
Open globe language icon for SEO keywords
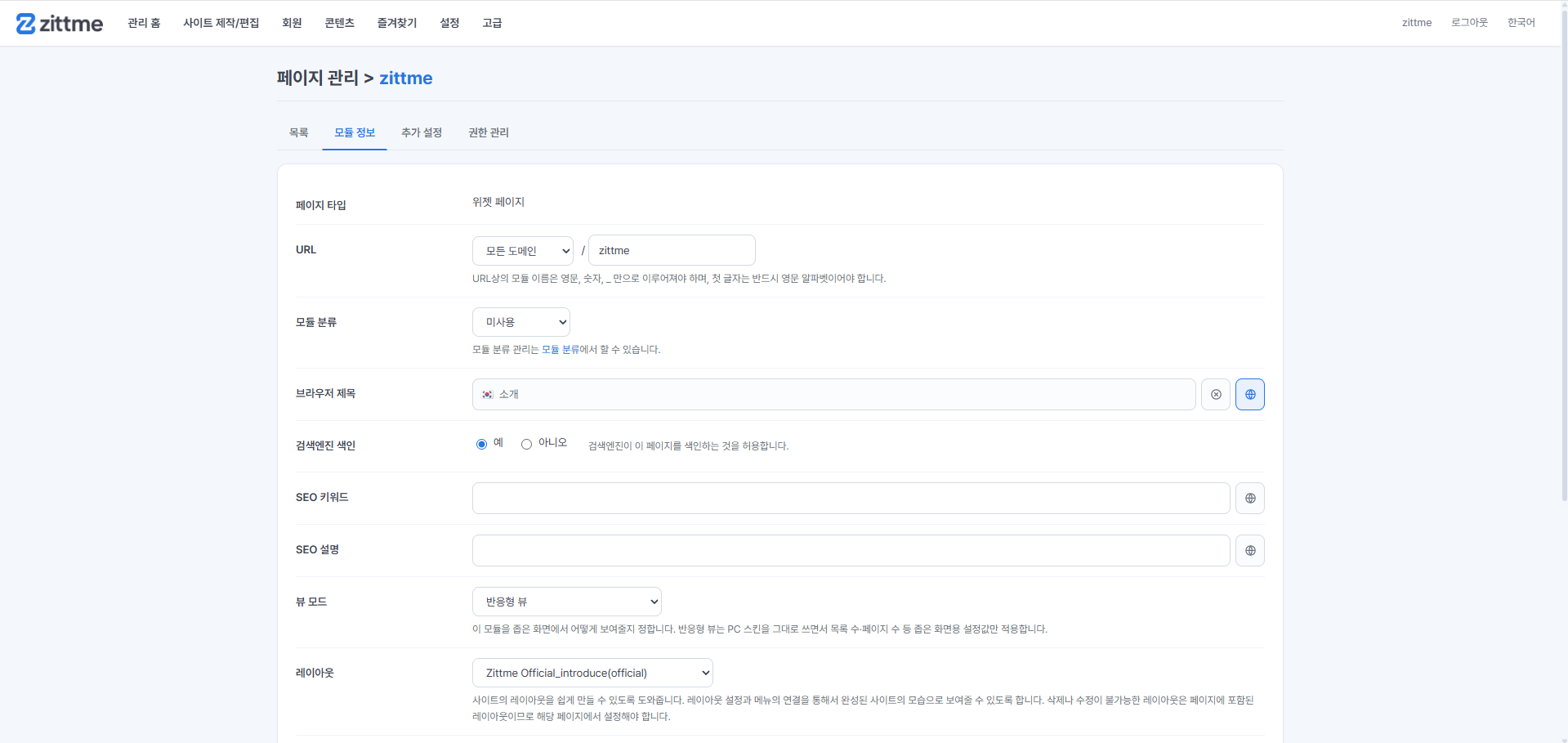(1250, 499)
